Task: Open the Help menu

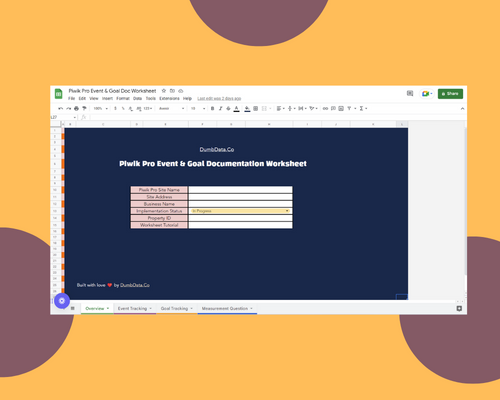Action: tap(187, 99)
